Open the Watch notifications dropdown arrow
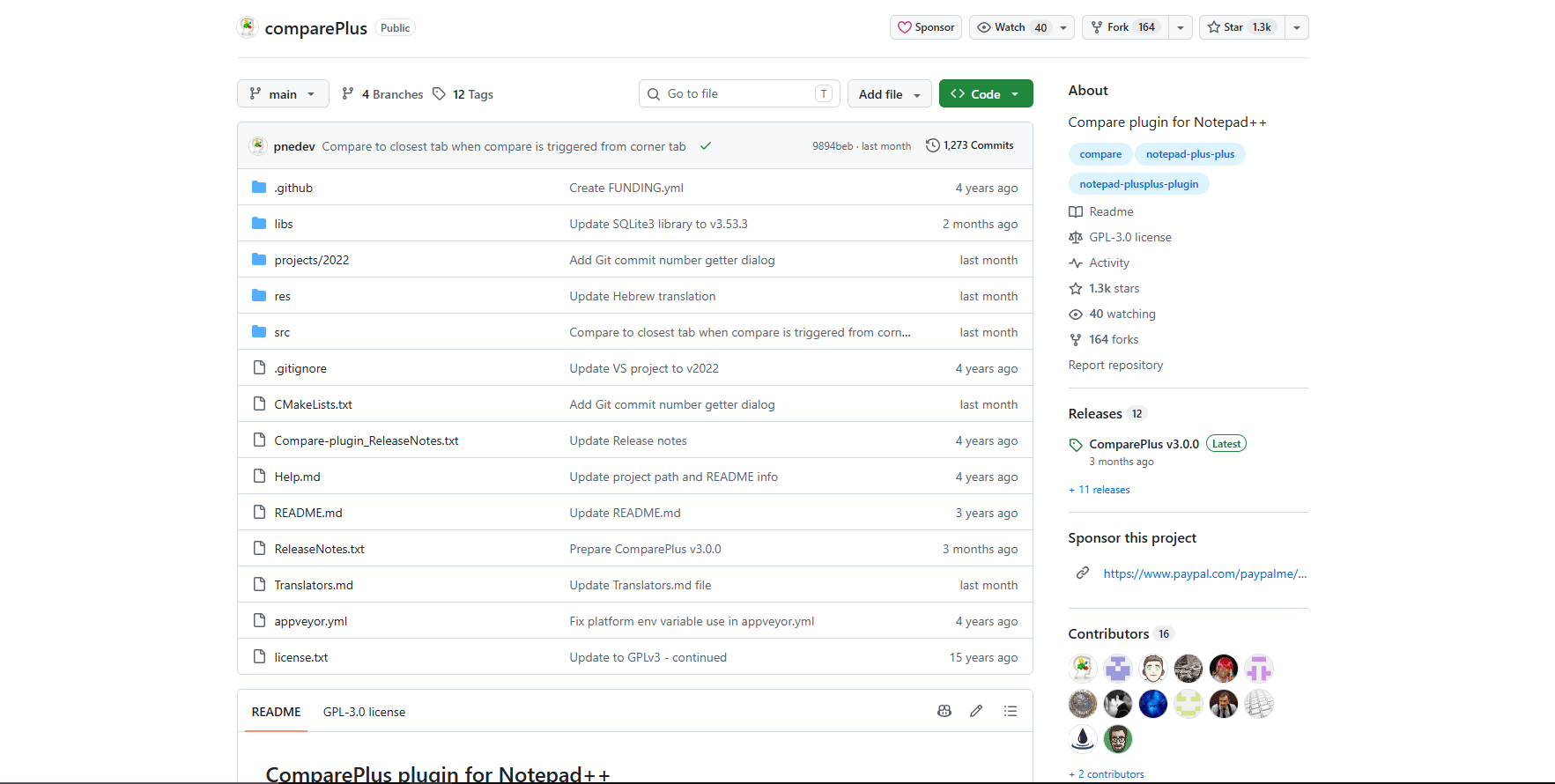 [x=1063, y=27]
